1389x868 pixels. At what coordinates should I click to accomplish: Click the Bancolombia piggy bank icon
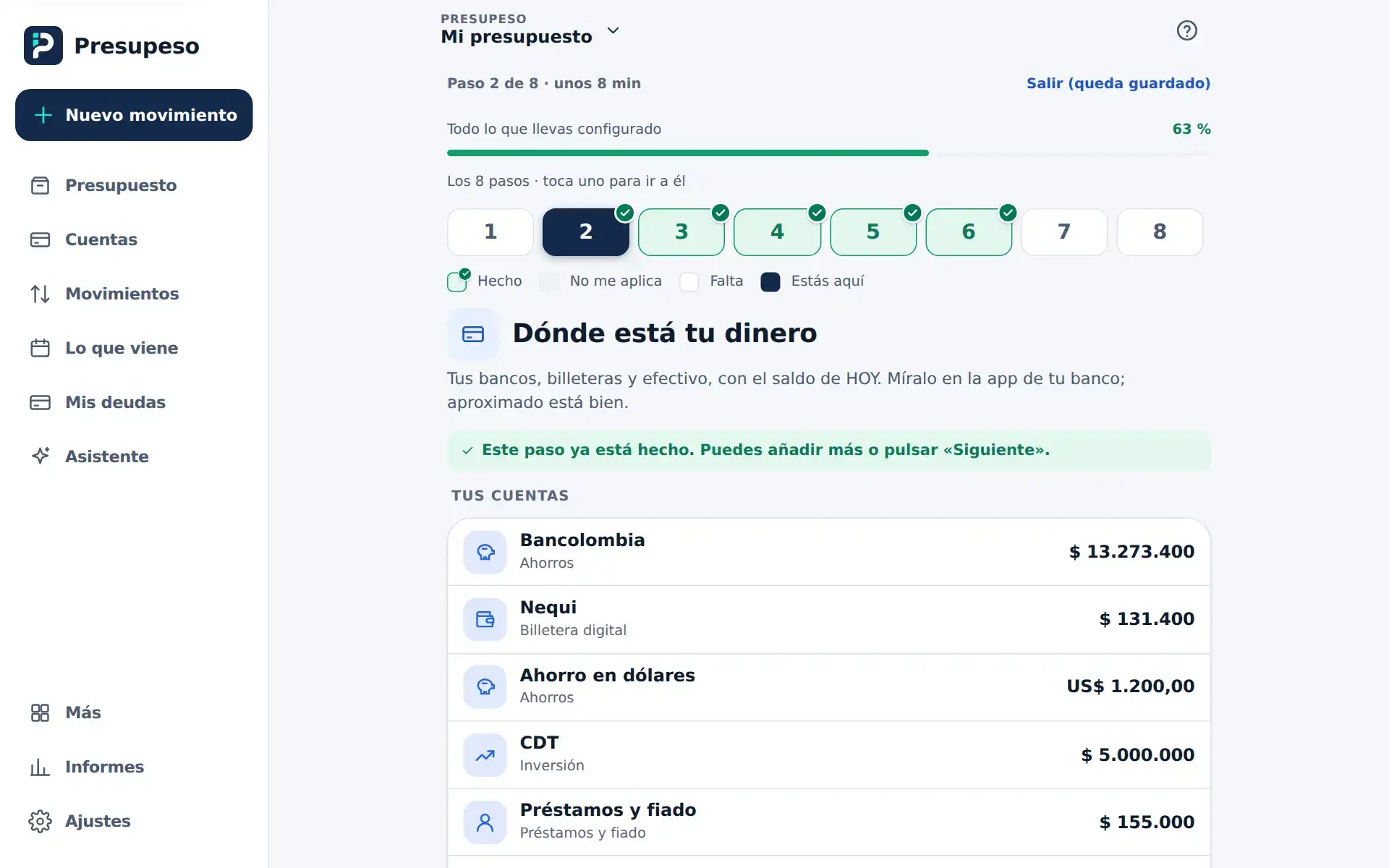[485, 552]
